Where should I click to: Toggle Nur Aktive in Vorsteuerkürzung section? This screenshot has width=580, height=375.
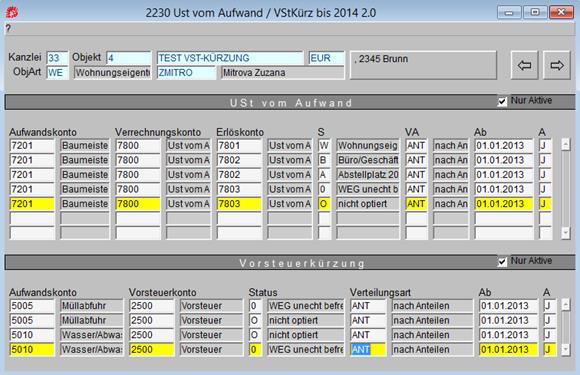pyautogui.click(x=502, y=262)
